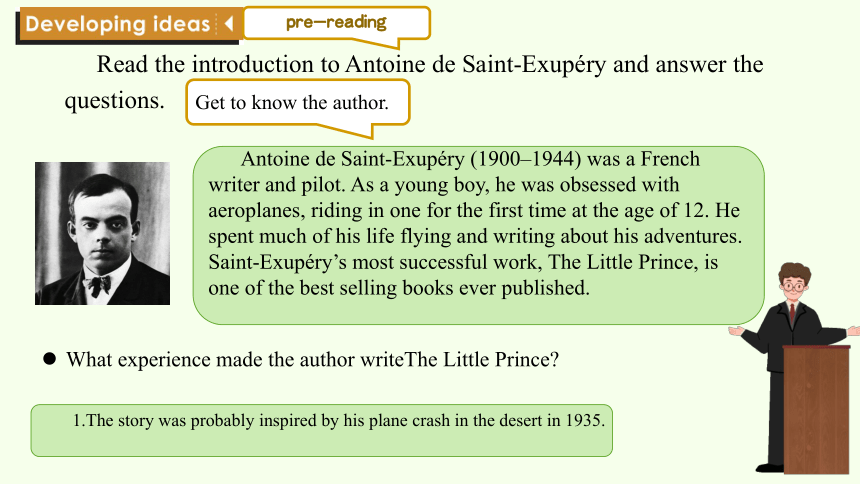This screenshot has height=484, width=860.
Task: Click the black bullet point before the question
Action: click(x=49, y=359)
